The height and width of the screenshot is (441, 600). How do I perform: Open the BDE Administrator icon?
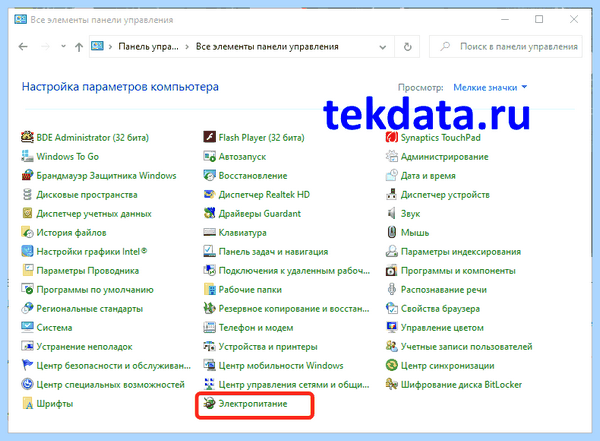[27, 137]
